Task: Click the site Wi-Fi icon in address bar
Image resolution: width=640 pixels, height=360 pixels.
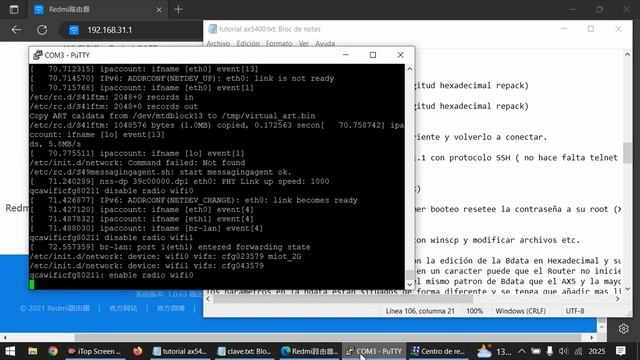Action: click(x=74, y=30)
